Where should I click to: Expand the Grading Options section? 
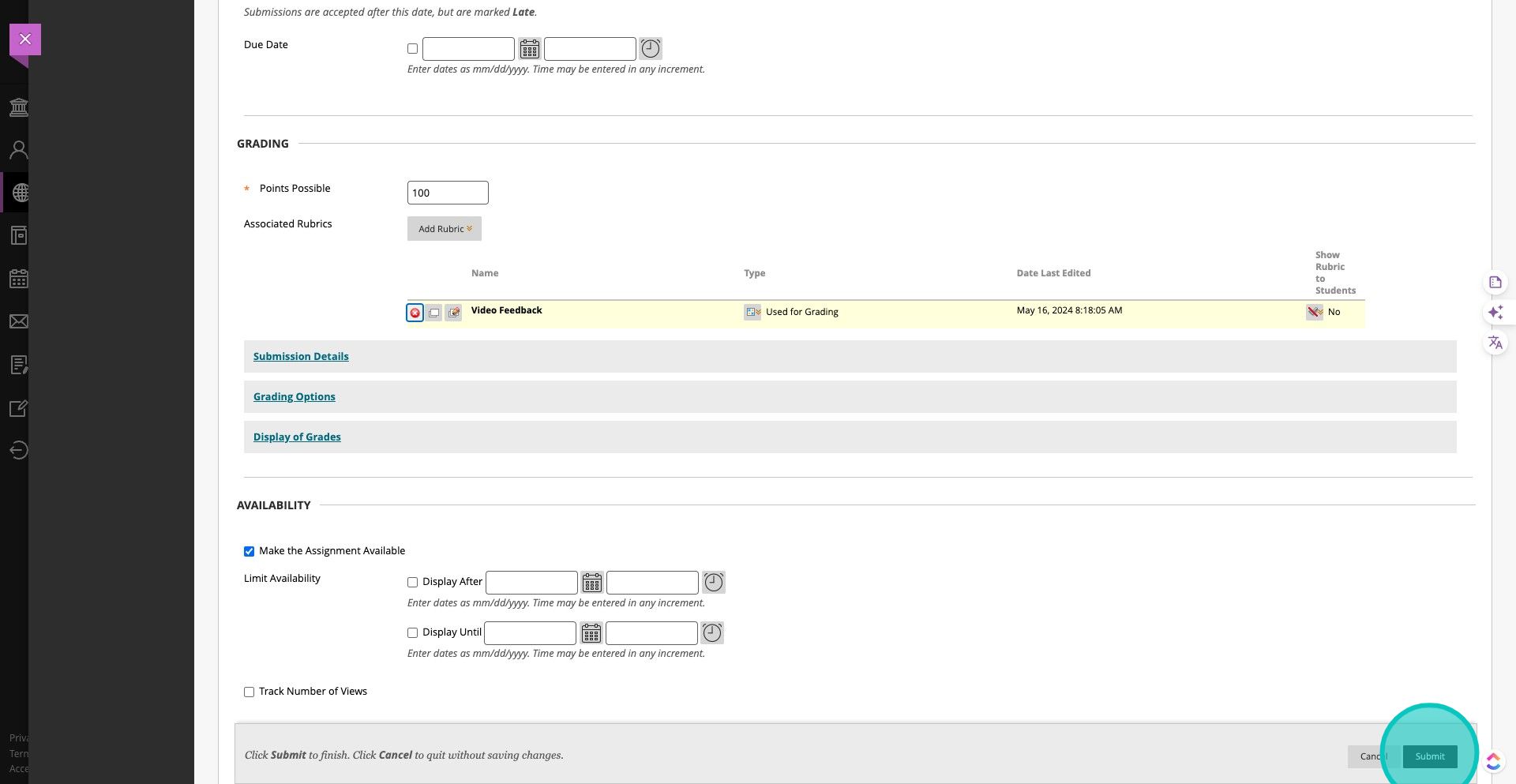tap(294, 397)
